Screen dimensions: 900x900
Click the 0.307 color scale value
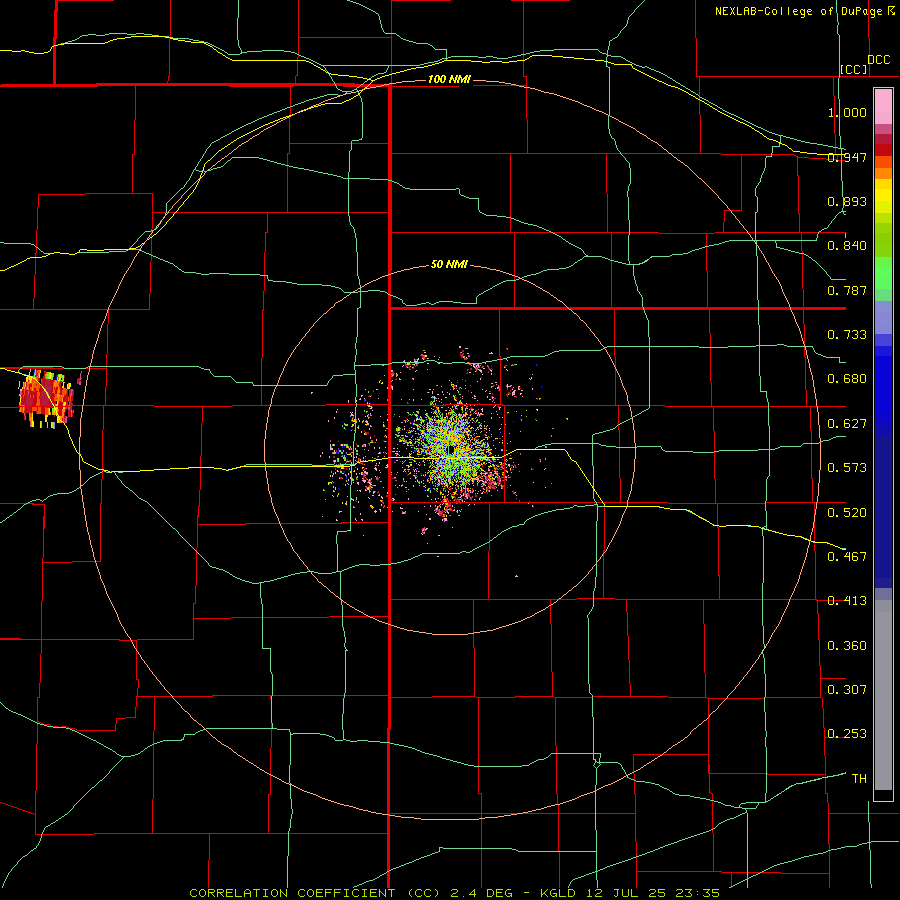click(x=847, y=690)
